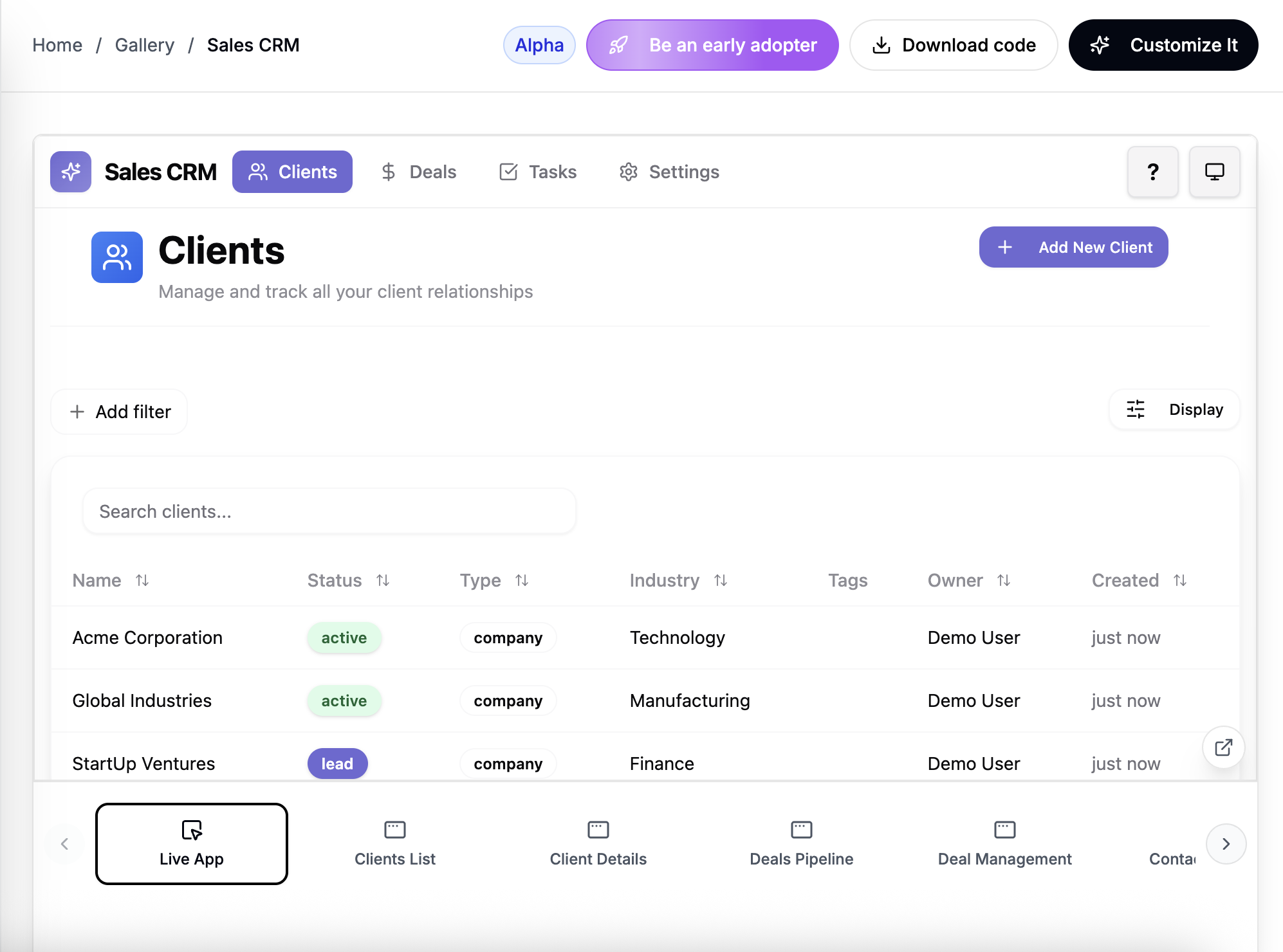
Task: Select the Deals Pipeline screen thumbnail
Action: pyautogui.click(x=801, y=843)
